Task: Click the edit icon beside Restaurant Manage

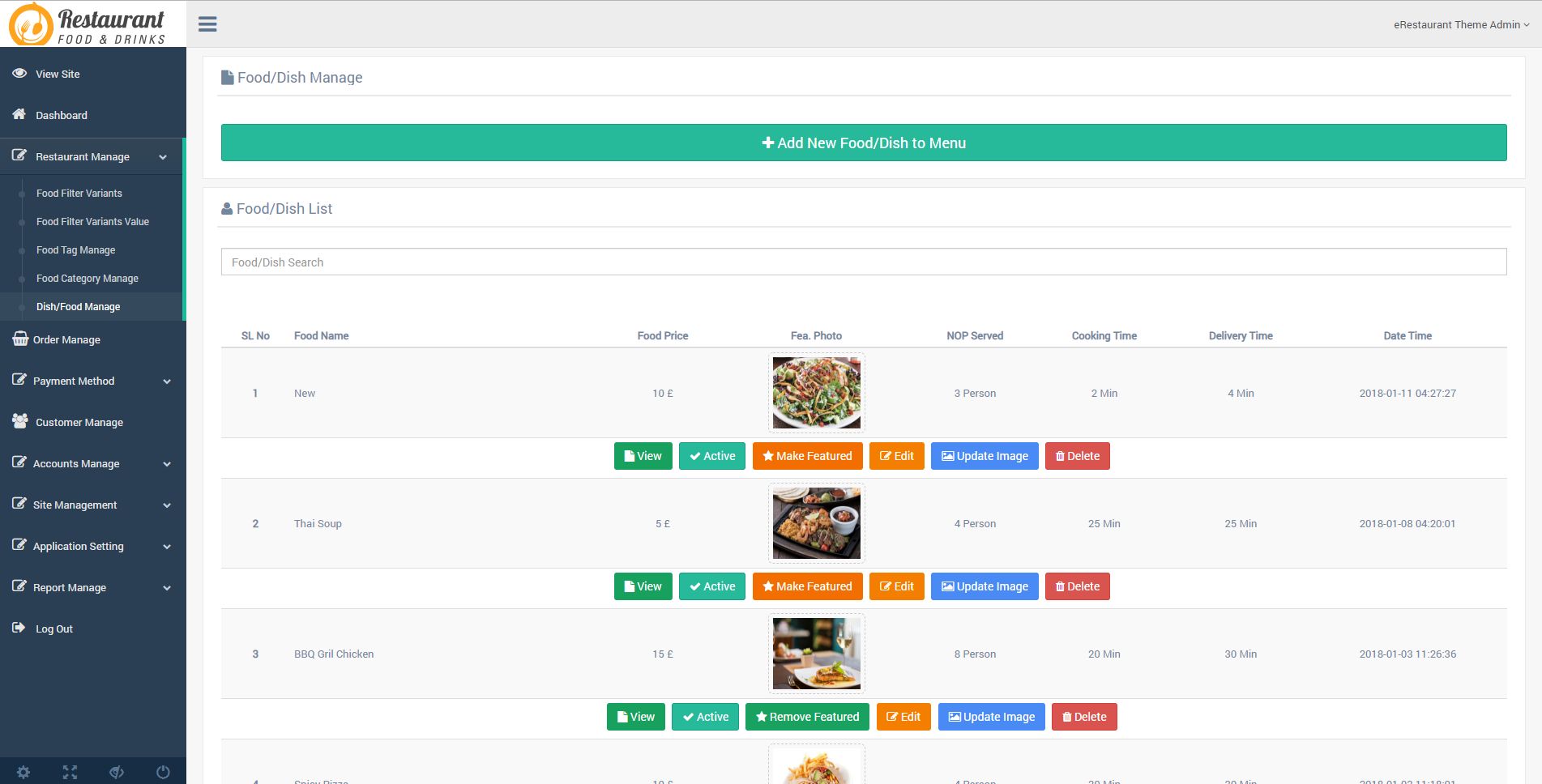Action: click(x=19, y=155)
